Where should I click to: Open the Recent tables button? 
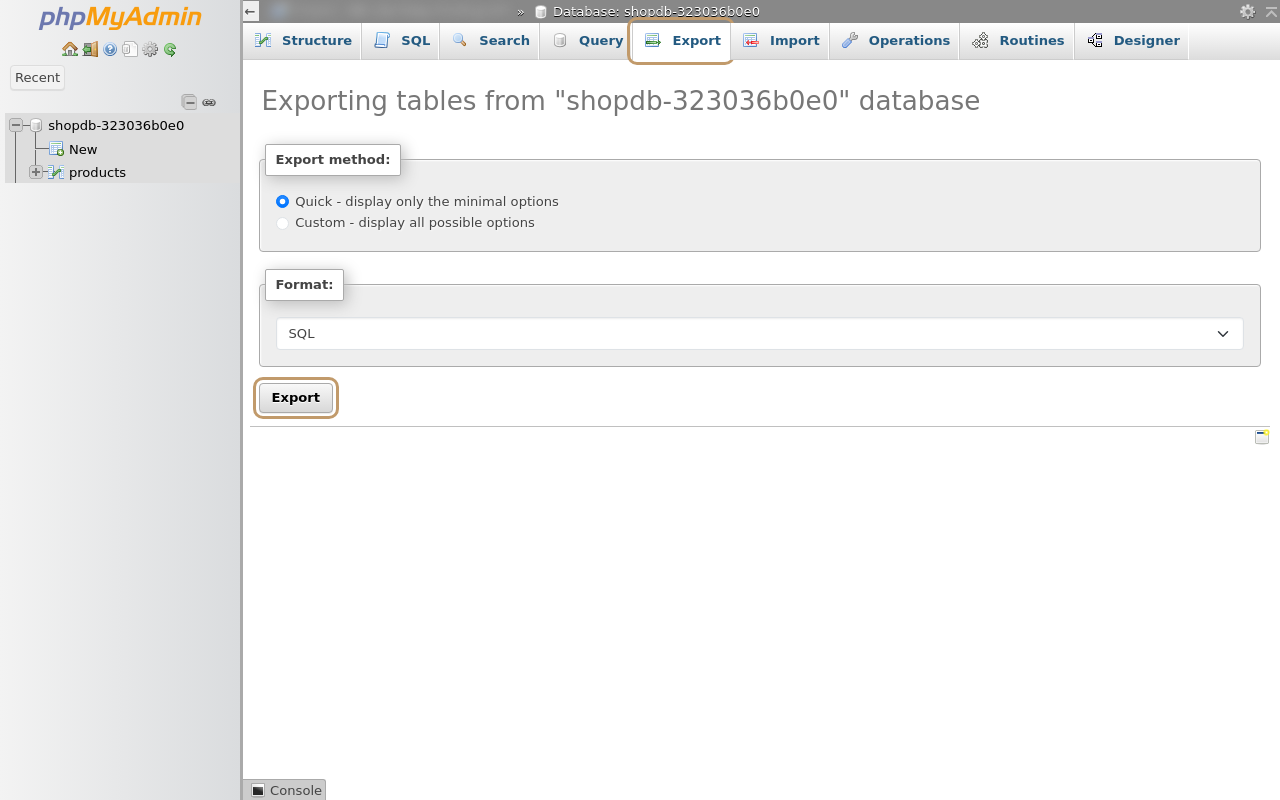pos(37,78)
